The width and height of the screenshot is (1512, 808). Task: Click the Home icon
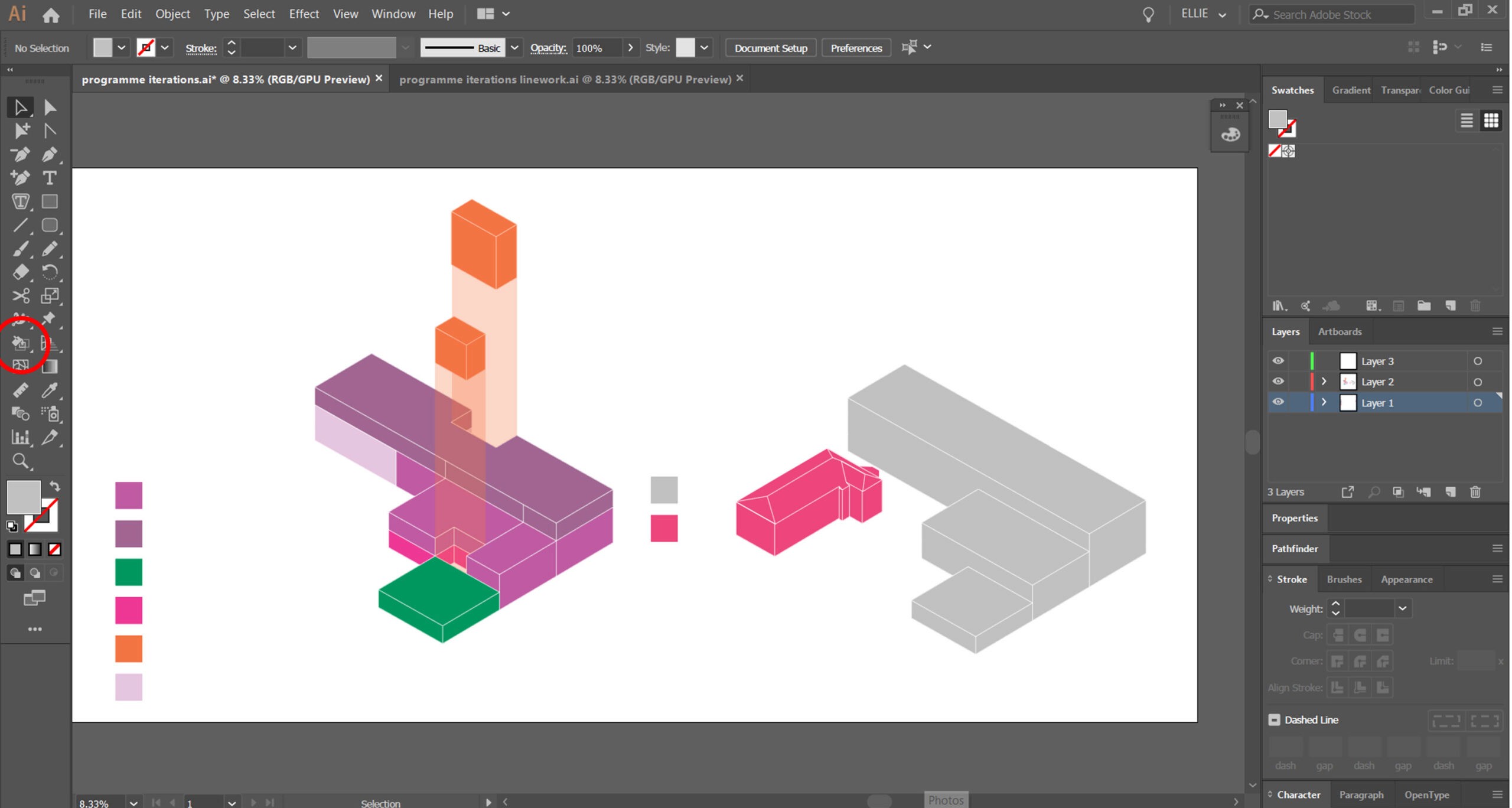pyautogui.click(x=51, y=14)
